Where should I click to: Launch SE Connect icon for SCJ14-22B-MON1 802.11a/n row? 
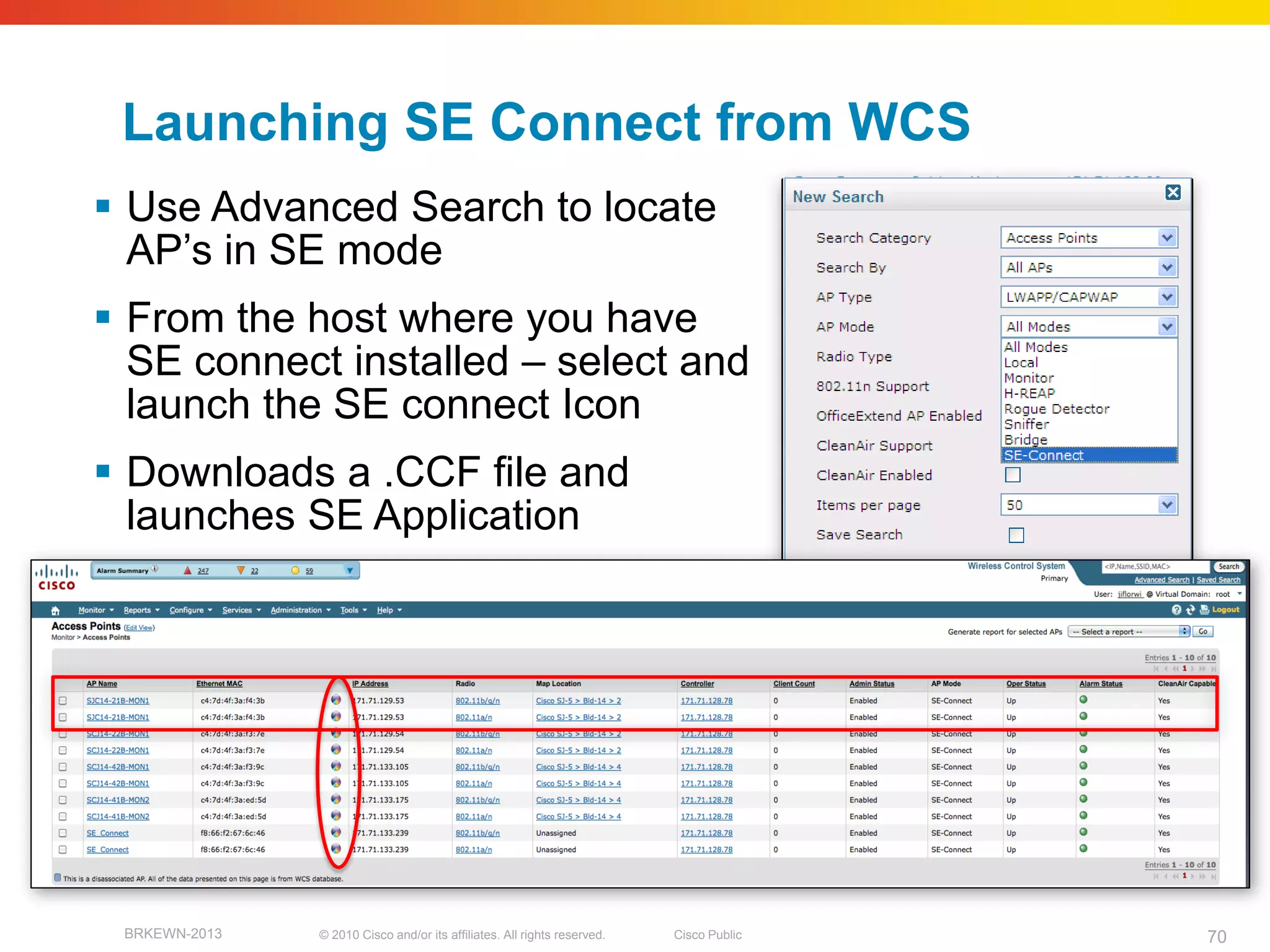click(335, 749)
